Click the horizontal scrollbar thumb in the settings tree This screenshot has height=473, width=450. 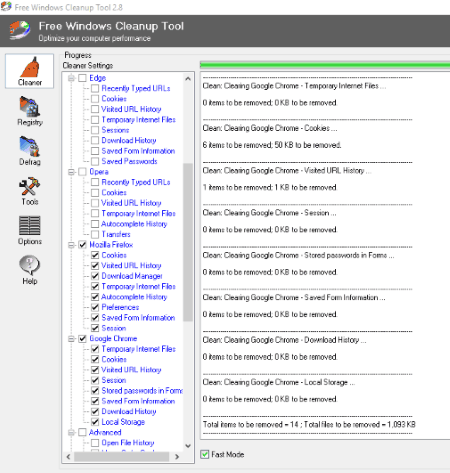click(x=121, y=457)
